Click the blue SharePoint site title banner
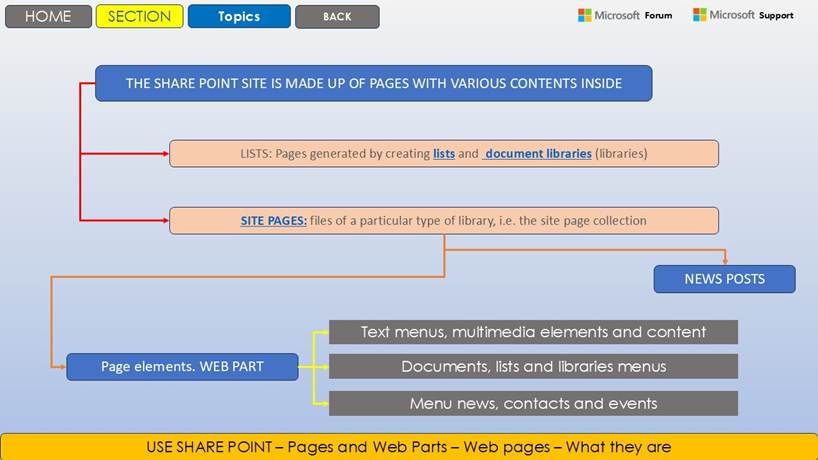818x460 pixels. click(x=373, y=83)
